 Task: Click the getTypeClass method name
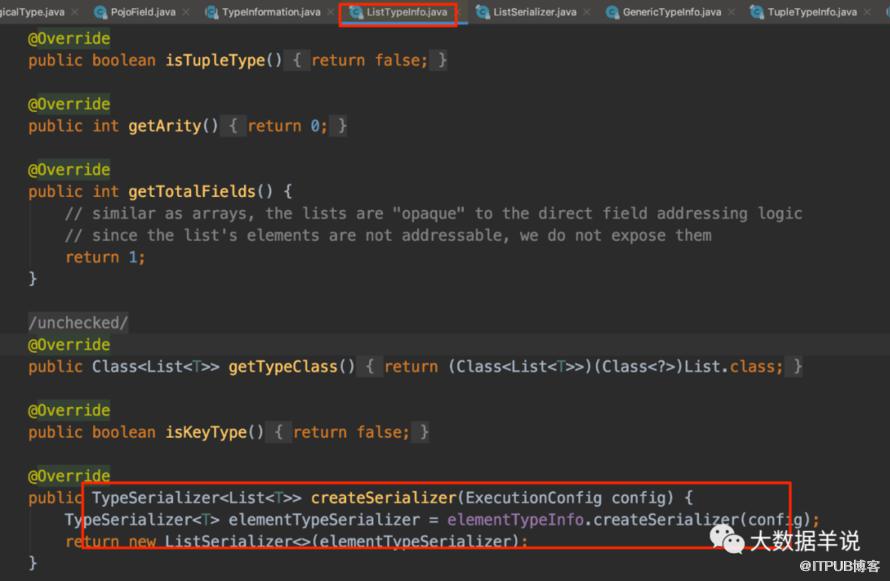(283, 367)
